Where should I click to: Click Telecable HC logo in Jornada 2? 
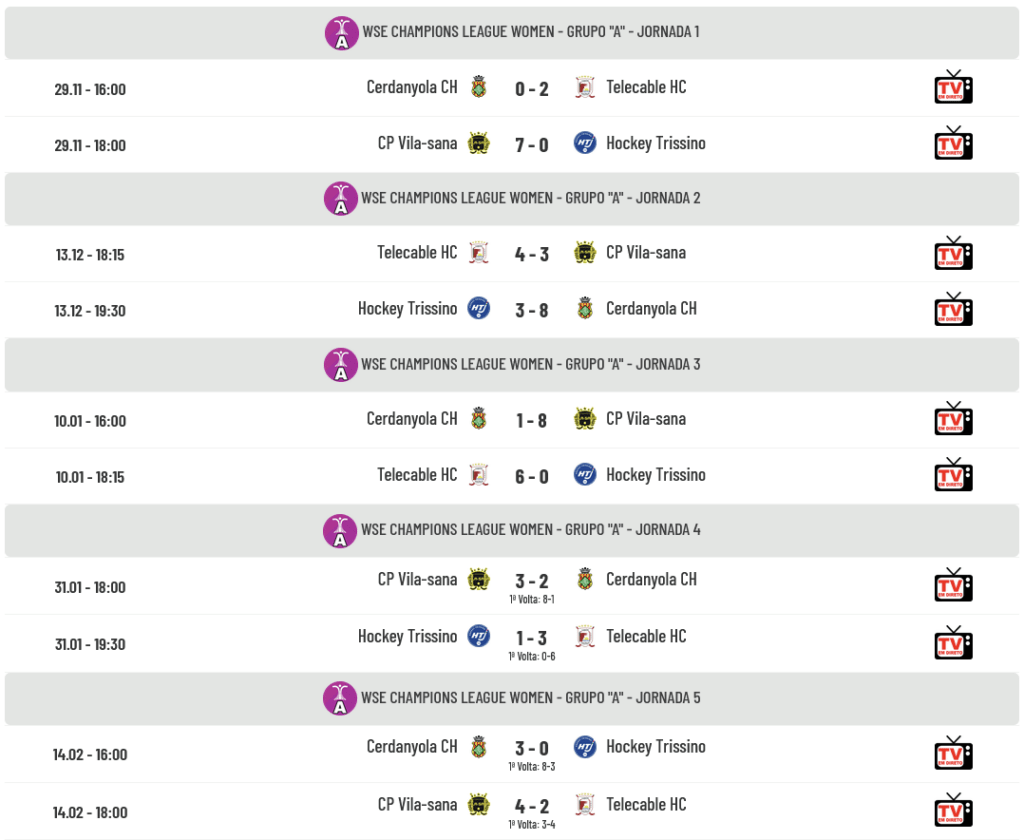(x=478, y=253)
